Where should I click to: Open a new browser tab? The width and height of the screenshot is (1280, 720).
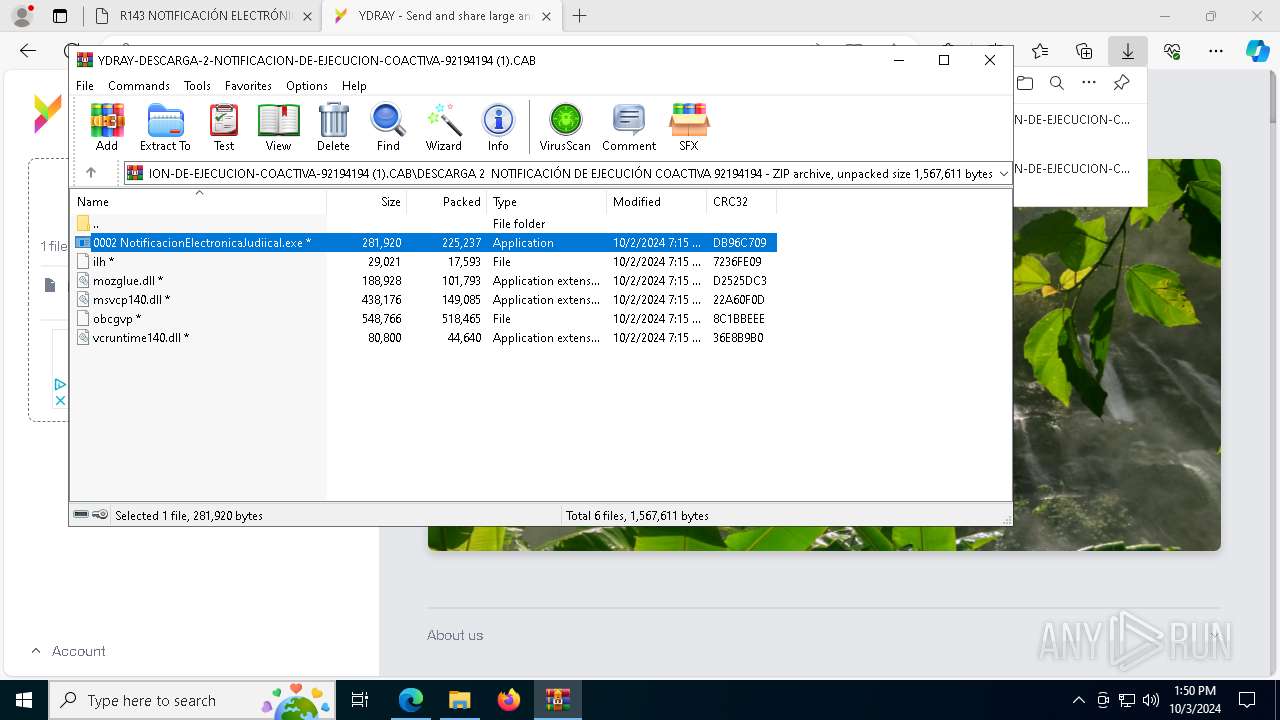579,16
